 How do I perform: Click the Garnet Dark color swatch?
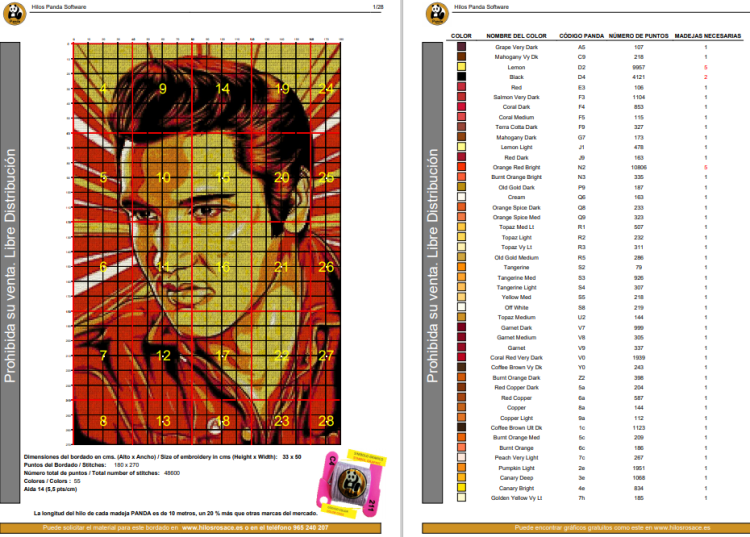pyautogui.click(x=461, y=328)
